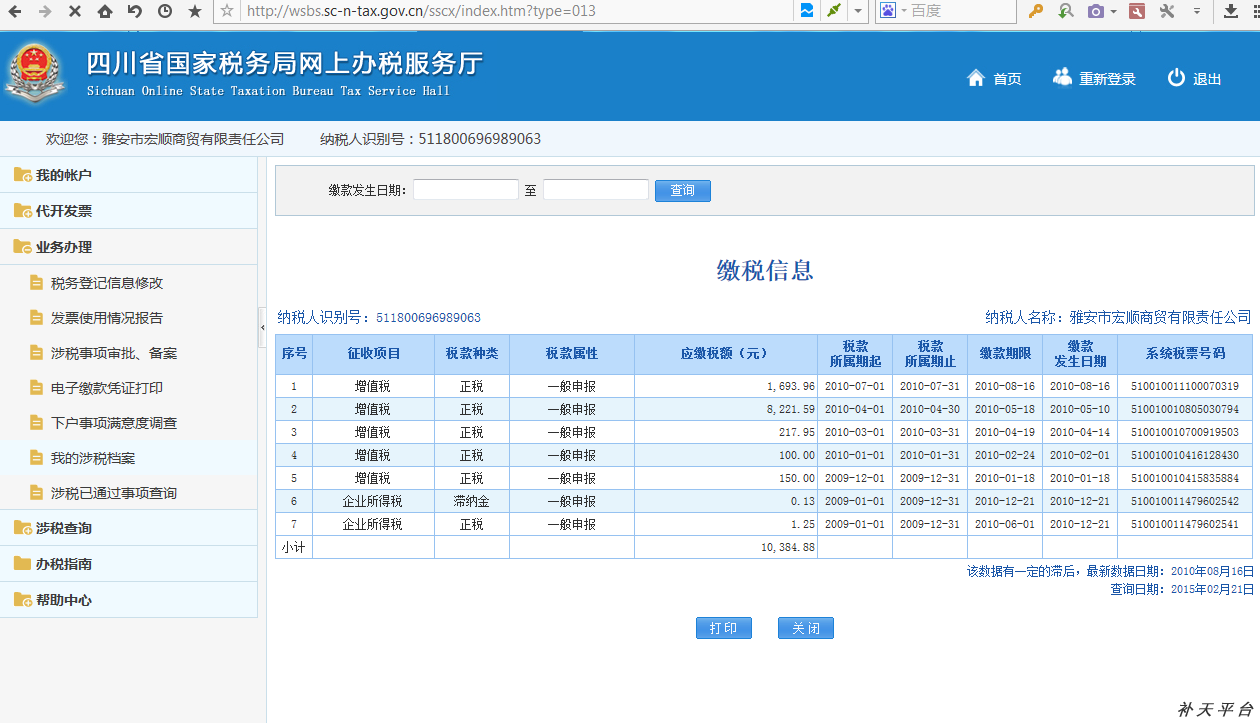Click 征收项目 column header
Image resolution: width=1260 pixels, height=723 pixels.
[x=373, y=354]
